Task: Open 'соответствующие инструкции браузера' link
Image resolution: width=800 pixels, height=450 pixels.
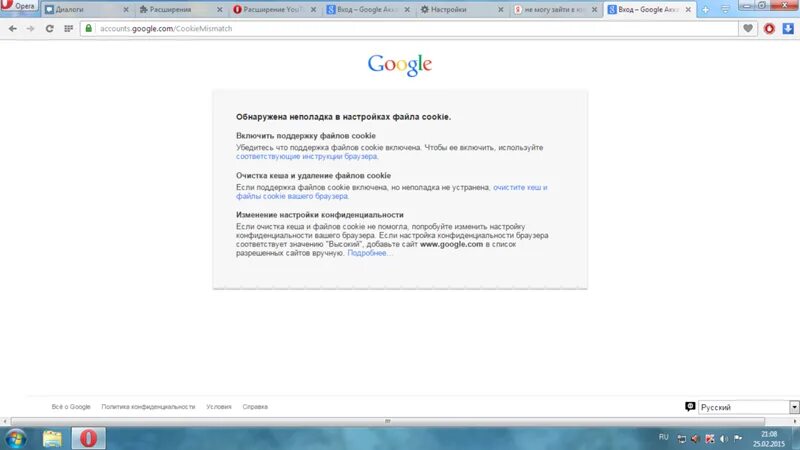Action: click(x=306, y=156)
